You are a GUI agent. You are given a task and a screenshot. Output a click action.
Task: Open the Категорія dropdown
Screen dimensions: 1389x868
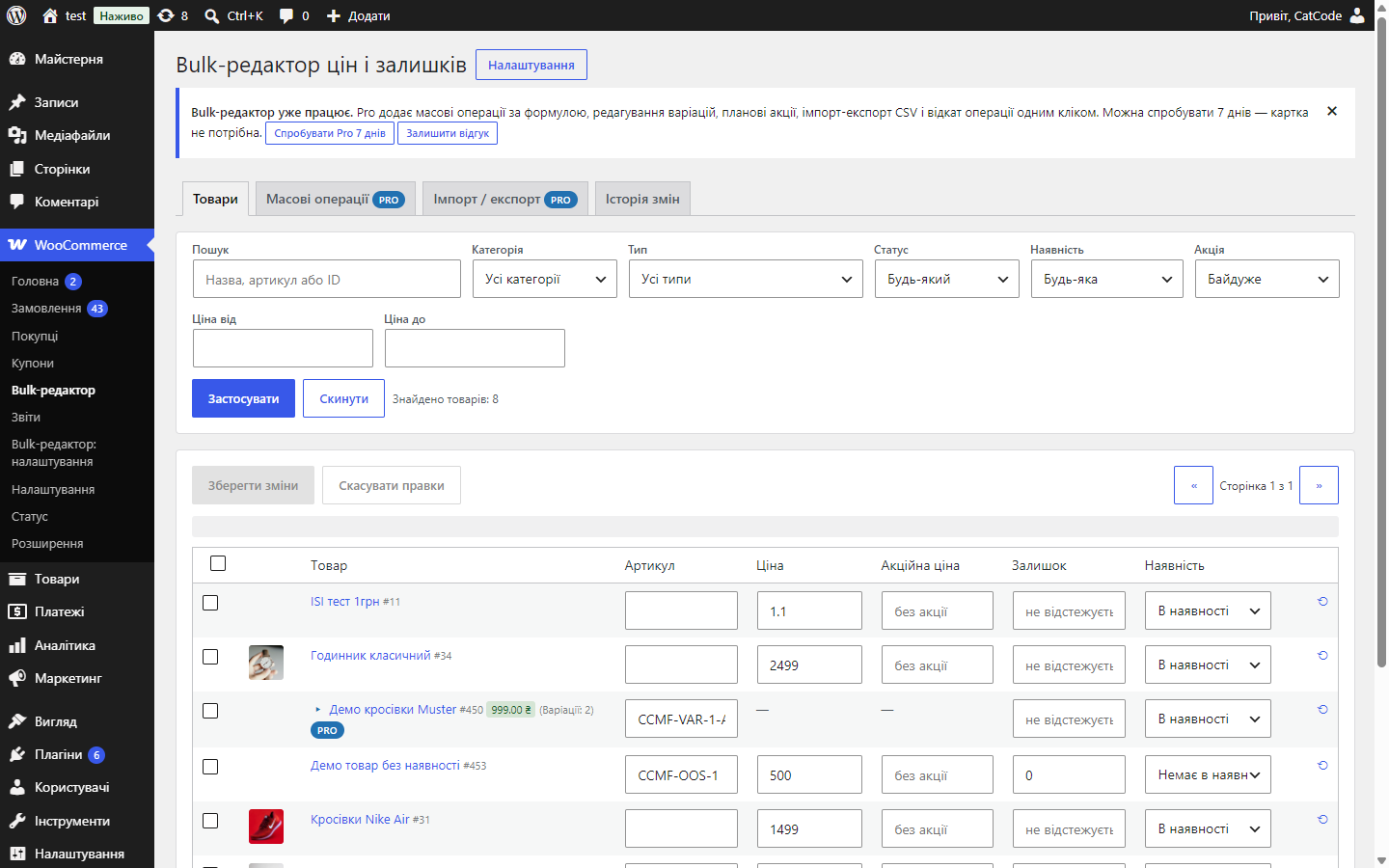click(x=545, y=279)
